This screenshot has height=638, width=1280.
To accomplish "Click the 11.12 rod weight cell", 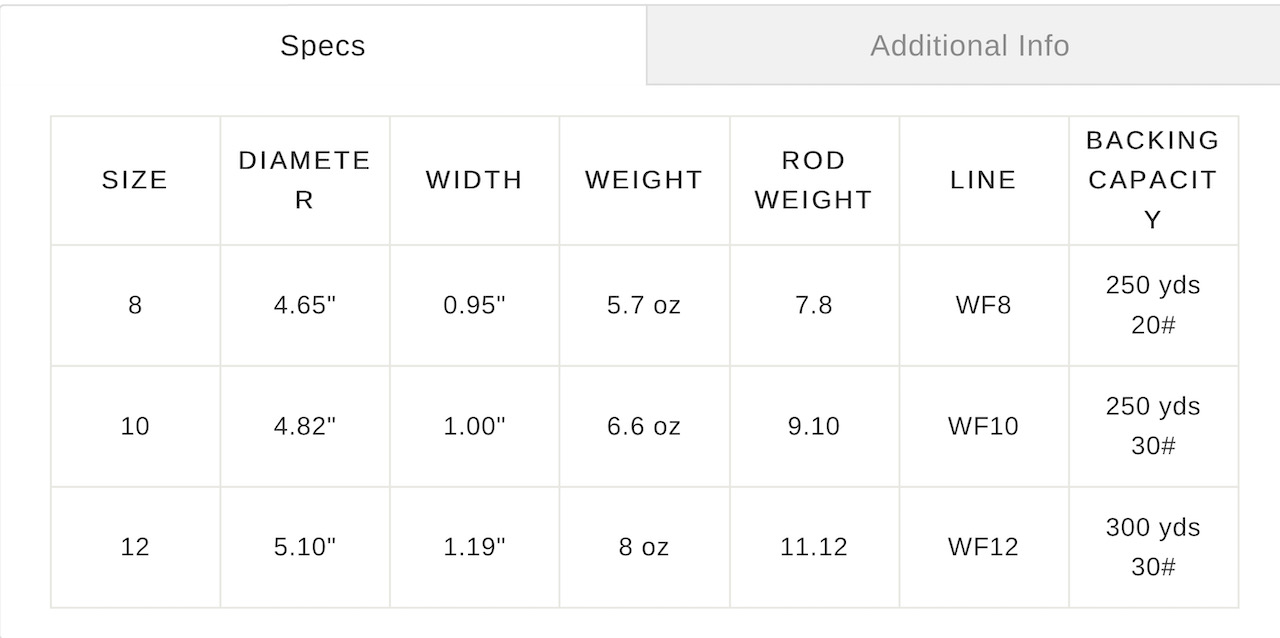I will (813, 547).
